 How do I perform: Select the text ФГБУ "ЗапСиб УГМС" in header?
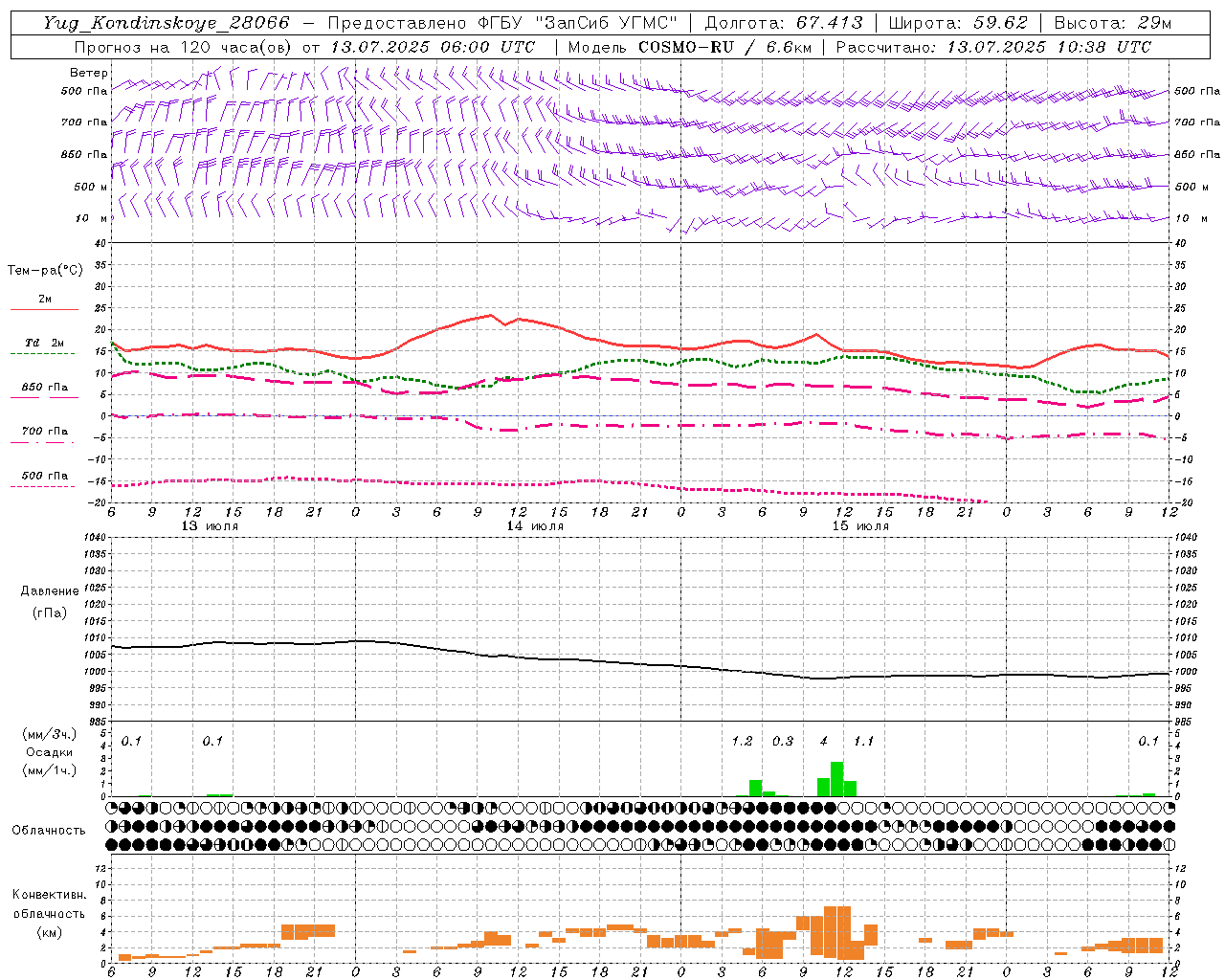click(577, 23)
